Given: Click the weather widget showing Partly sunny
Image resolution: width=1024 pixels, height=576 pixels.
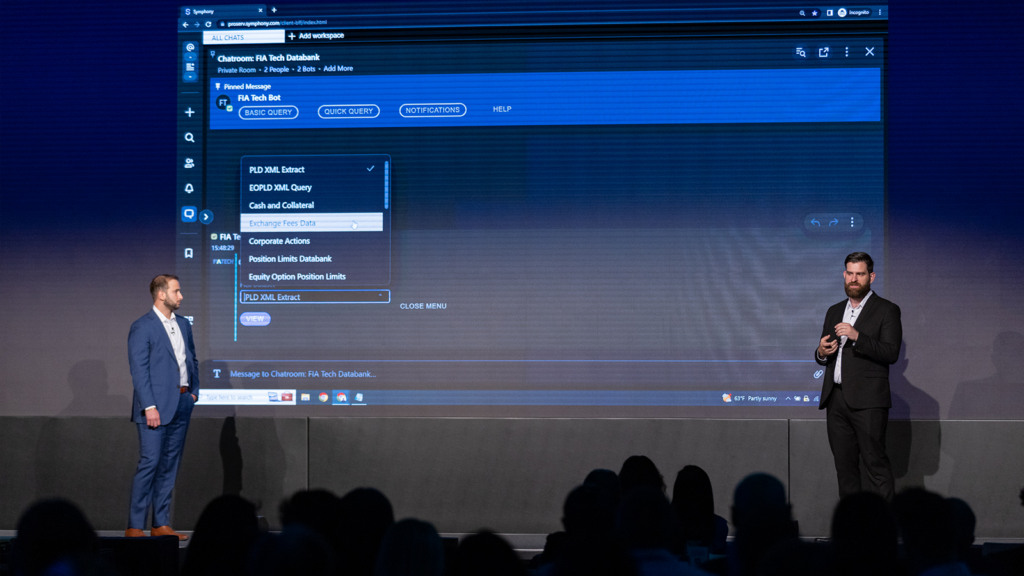Looking at the screenshot, I should (x=750, y=398).
